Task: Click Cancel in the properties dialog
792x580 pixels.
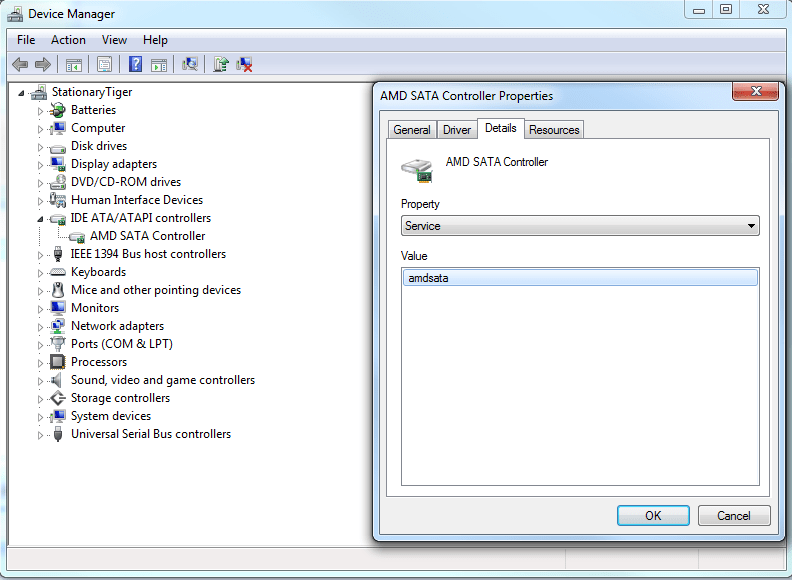Action: 734,515
